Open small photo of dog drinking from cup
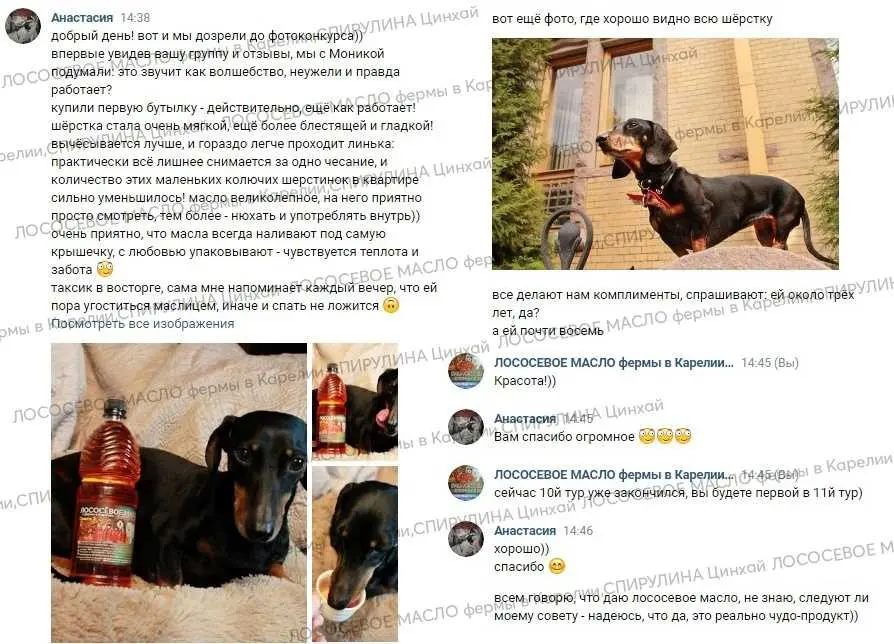 point(355,555)
